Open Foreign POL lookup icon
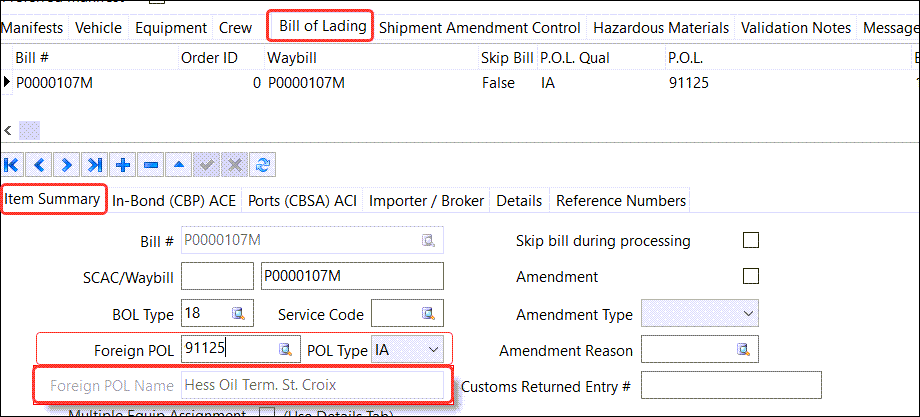 point(285,348)
